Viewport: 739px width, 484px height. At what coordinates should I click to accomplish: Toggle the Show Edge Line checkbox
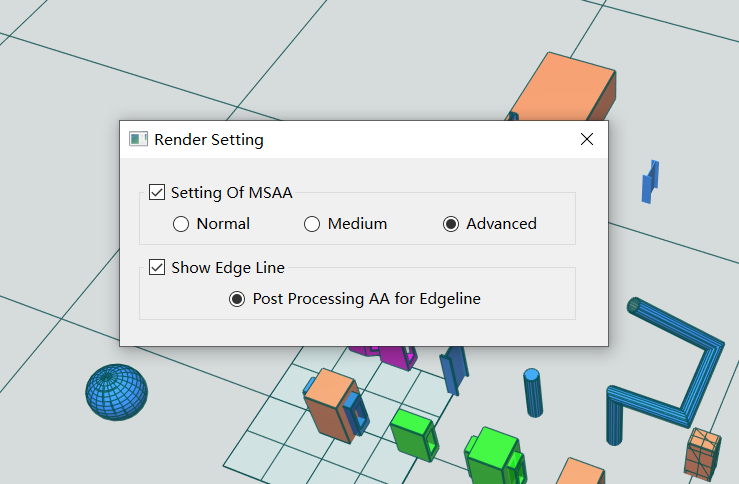click(x=156, y=267)
